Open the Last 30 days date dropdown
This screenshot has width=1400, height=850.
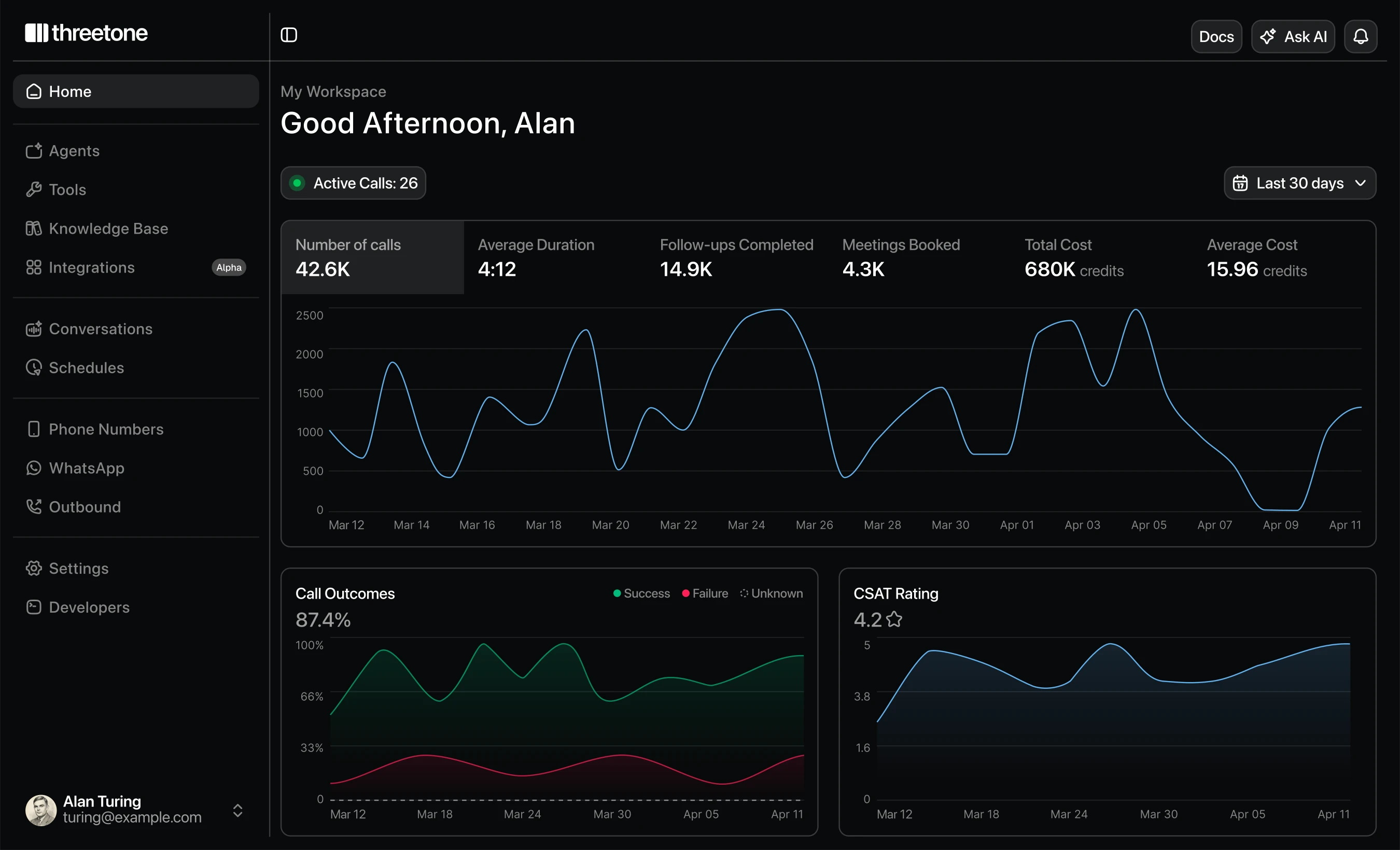pyautogui.click(x=1299, y=183)
